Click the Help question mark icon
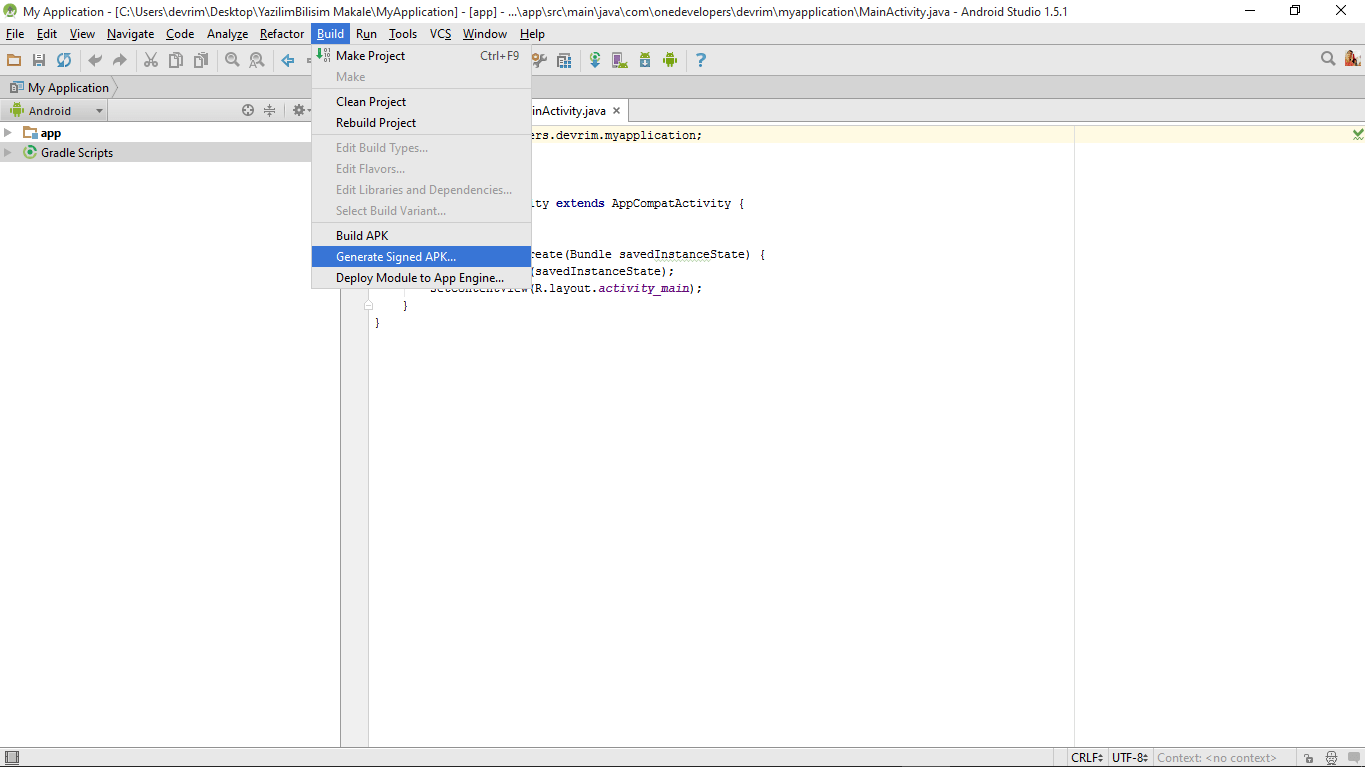 click(x=700, y=60)
